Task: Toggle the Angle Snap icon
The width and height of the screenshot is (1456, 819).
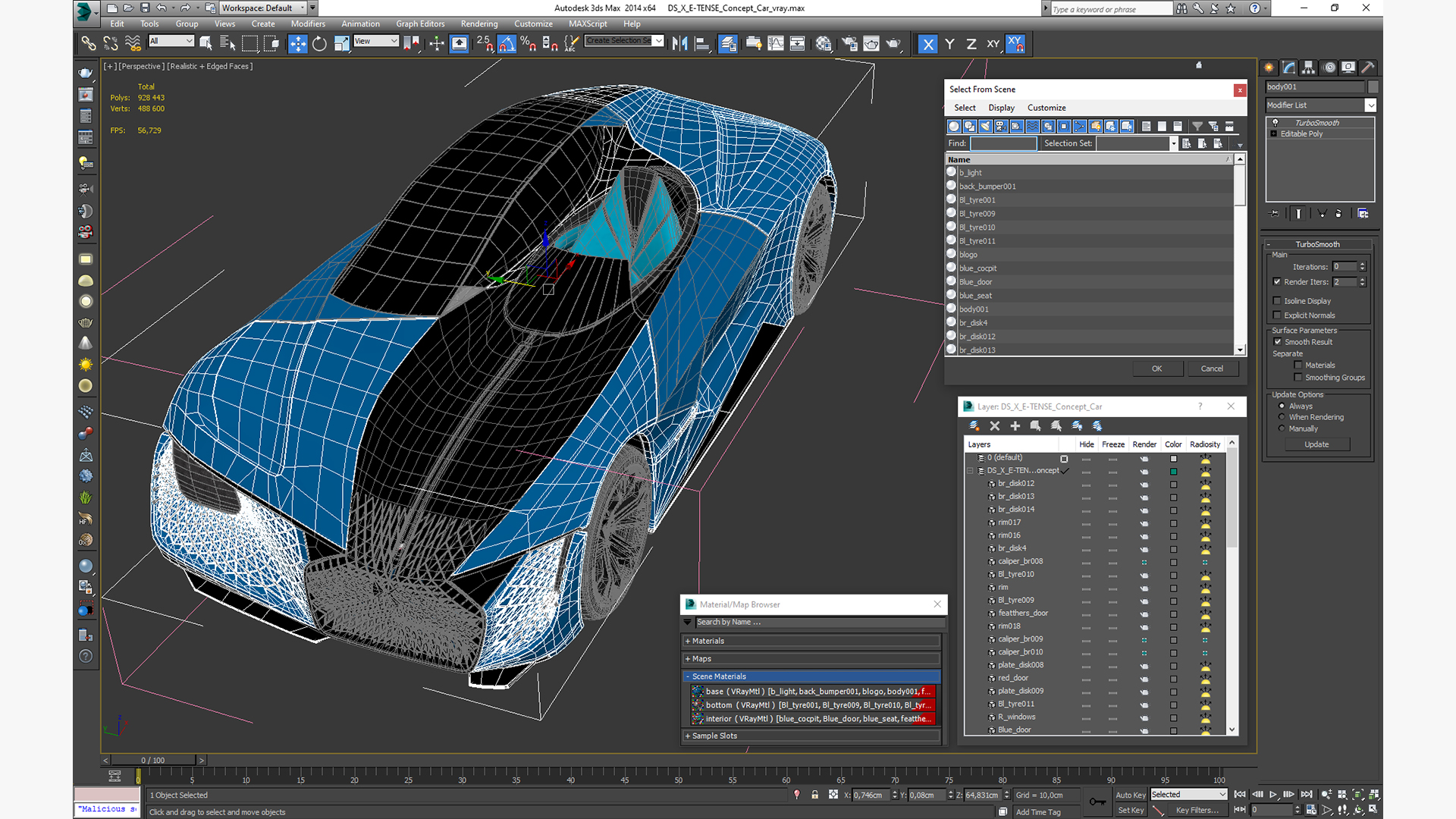Action: click(507, 44)
